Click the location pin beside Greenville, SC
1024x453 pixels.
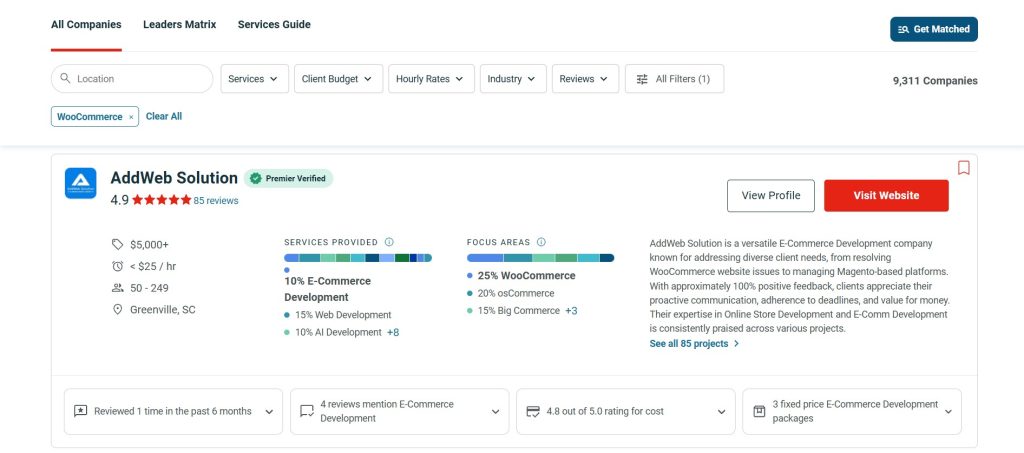[x=118, y=309]
